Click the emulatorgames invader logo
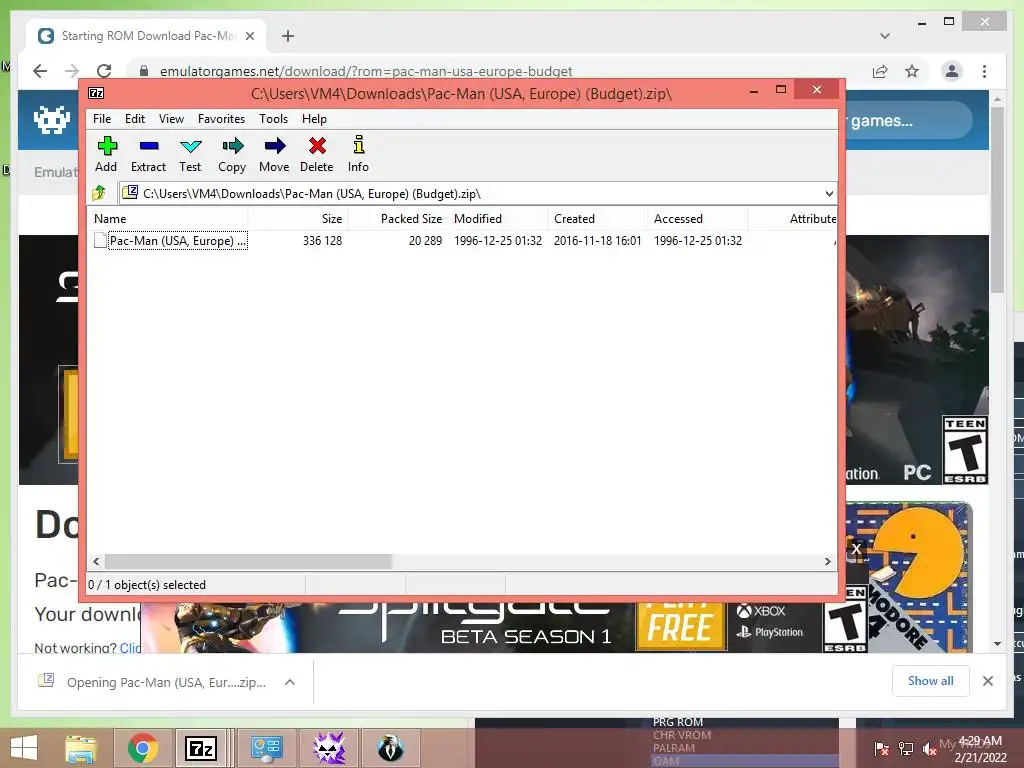The width and height of the screenshot is (1024, 768). [52, 120]
